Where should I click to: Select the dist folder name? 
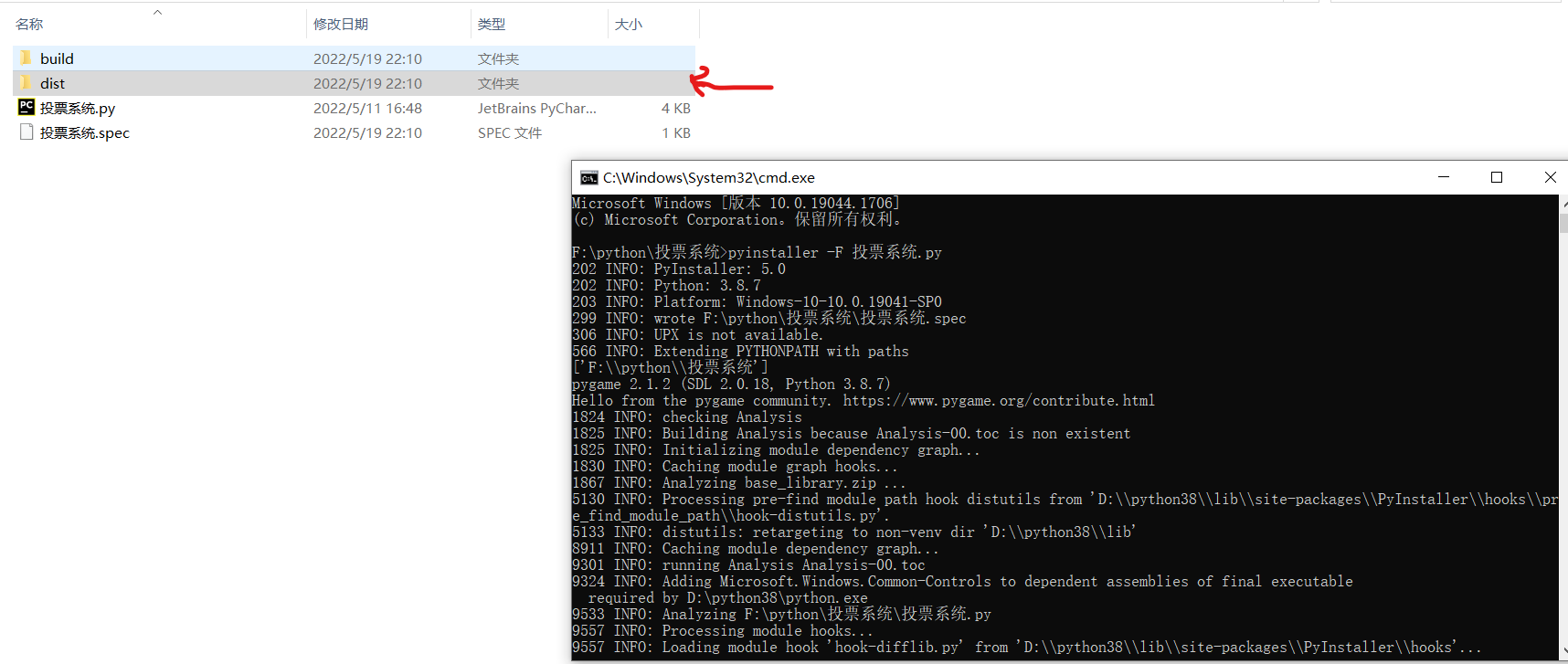coord(52,83)
